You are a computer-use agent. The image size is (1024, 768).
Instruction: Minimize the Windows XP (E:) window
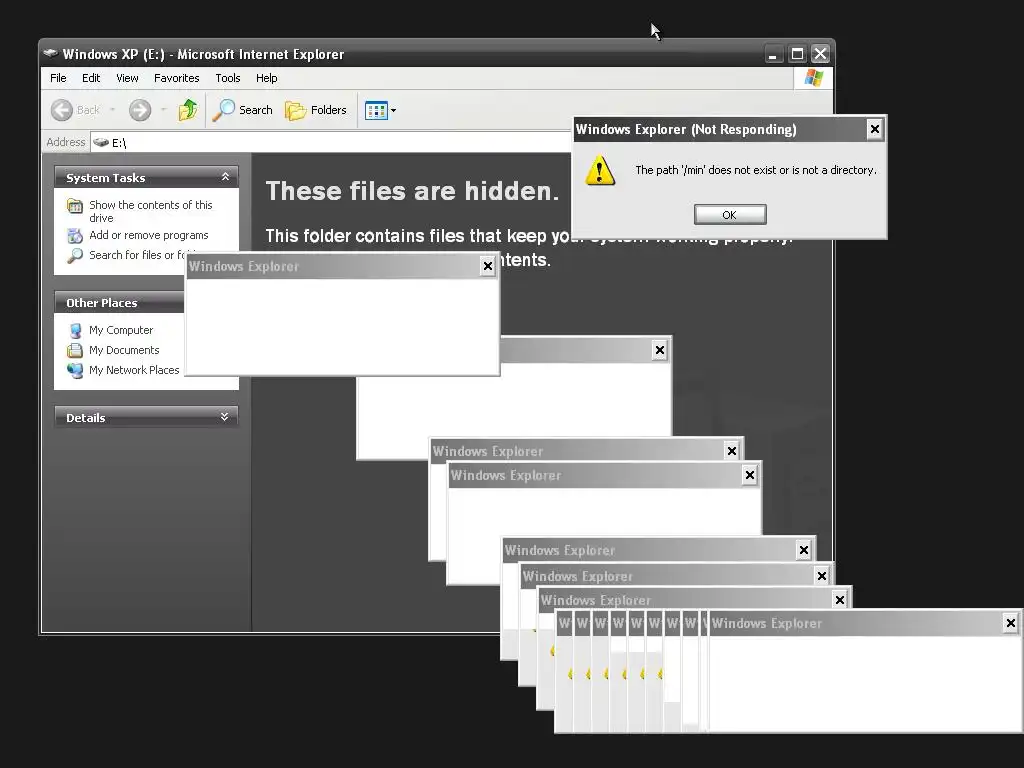[773, 54]
